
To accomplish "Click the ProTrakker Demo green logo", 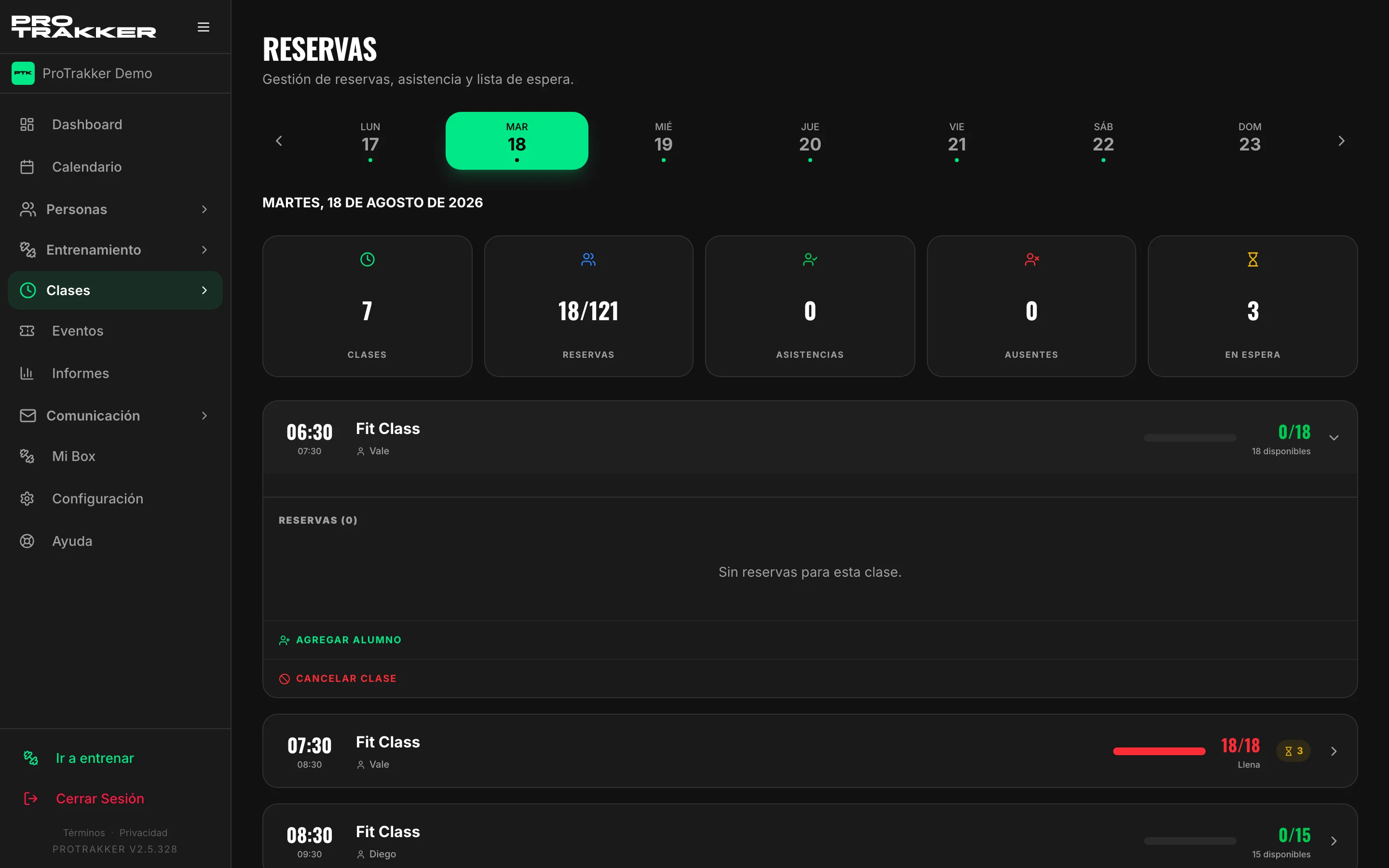I will coord(23,73).
